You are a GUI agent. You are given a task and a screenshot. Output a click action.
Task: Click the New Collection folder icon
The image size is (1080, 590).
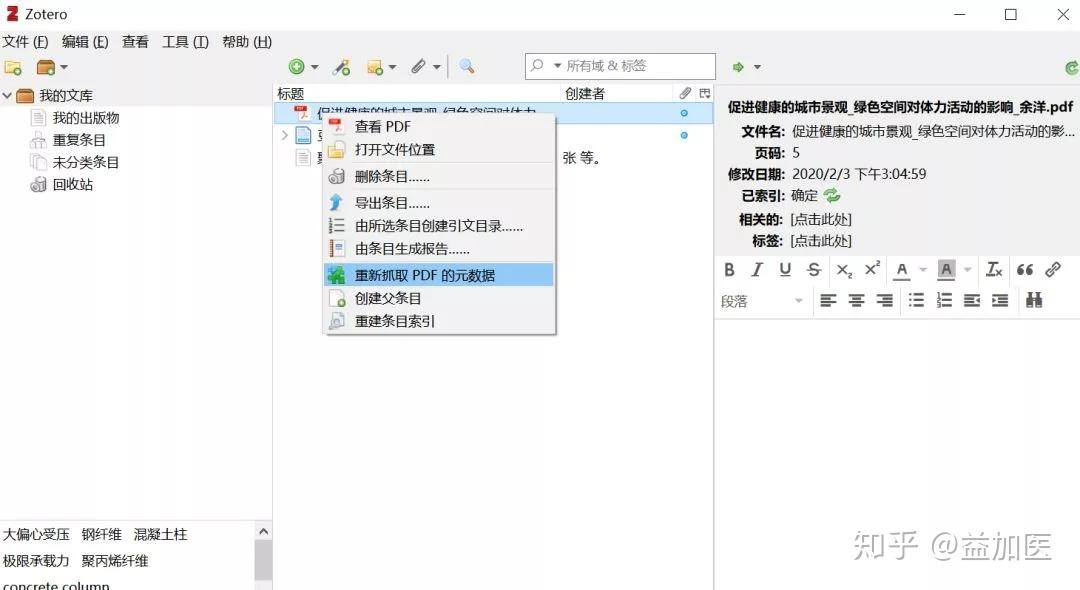point(13,67)
